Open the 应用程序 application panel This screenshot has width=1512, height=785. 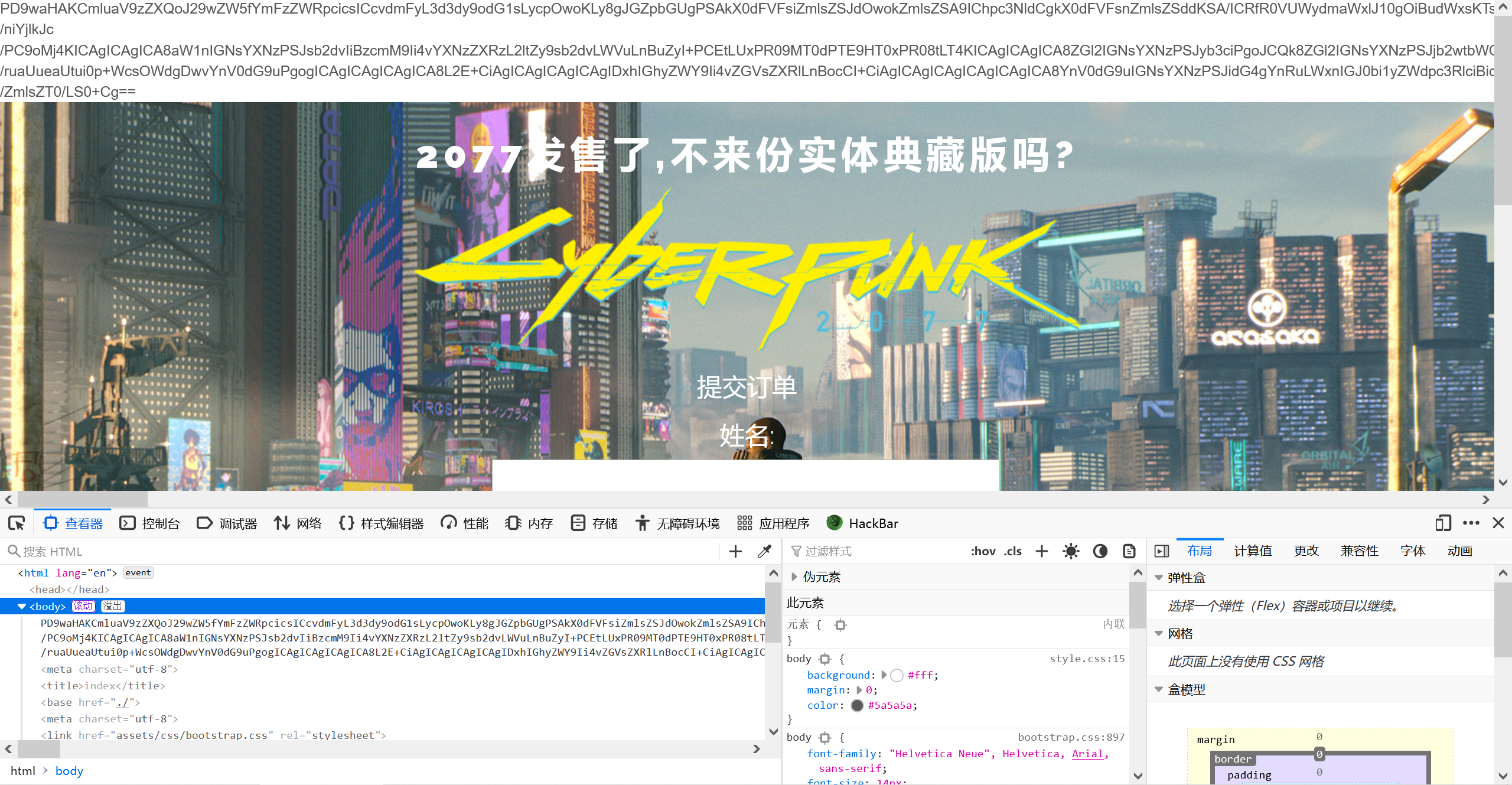(773, 523)
